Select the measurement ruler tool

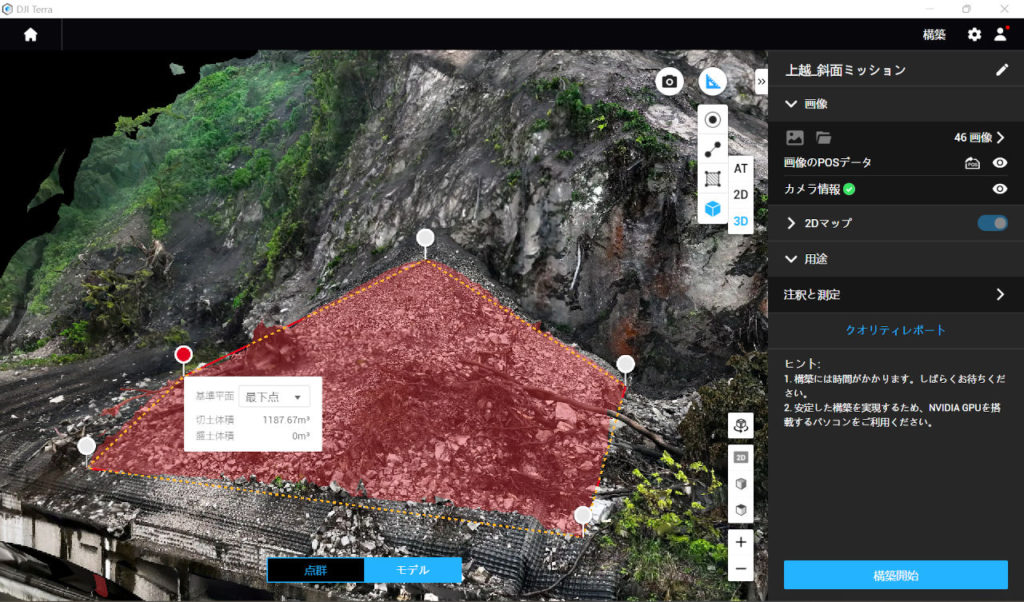[x=712, y=80]
